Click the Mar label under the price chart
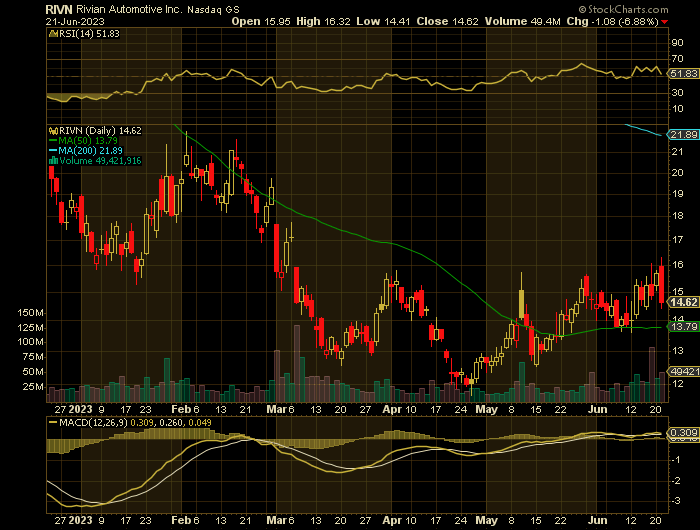Viewport: 700px width, 530px height. [x=276, y=409]
